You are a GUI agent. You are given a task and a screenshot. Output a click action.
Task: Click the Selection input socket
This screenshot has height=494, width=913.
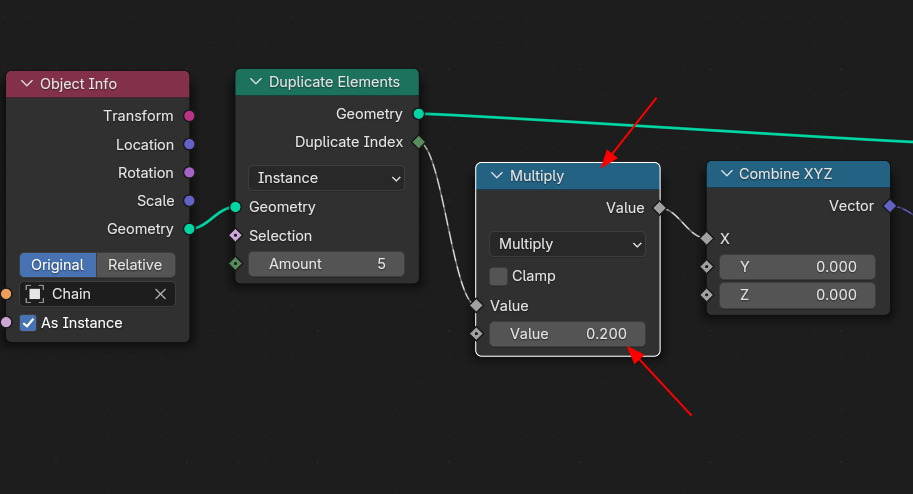(235, 235)
